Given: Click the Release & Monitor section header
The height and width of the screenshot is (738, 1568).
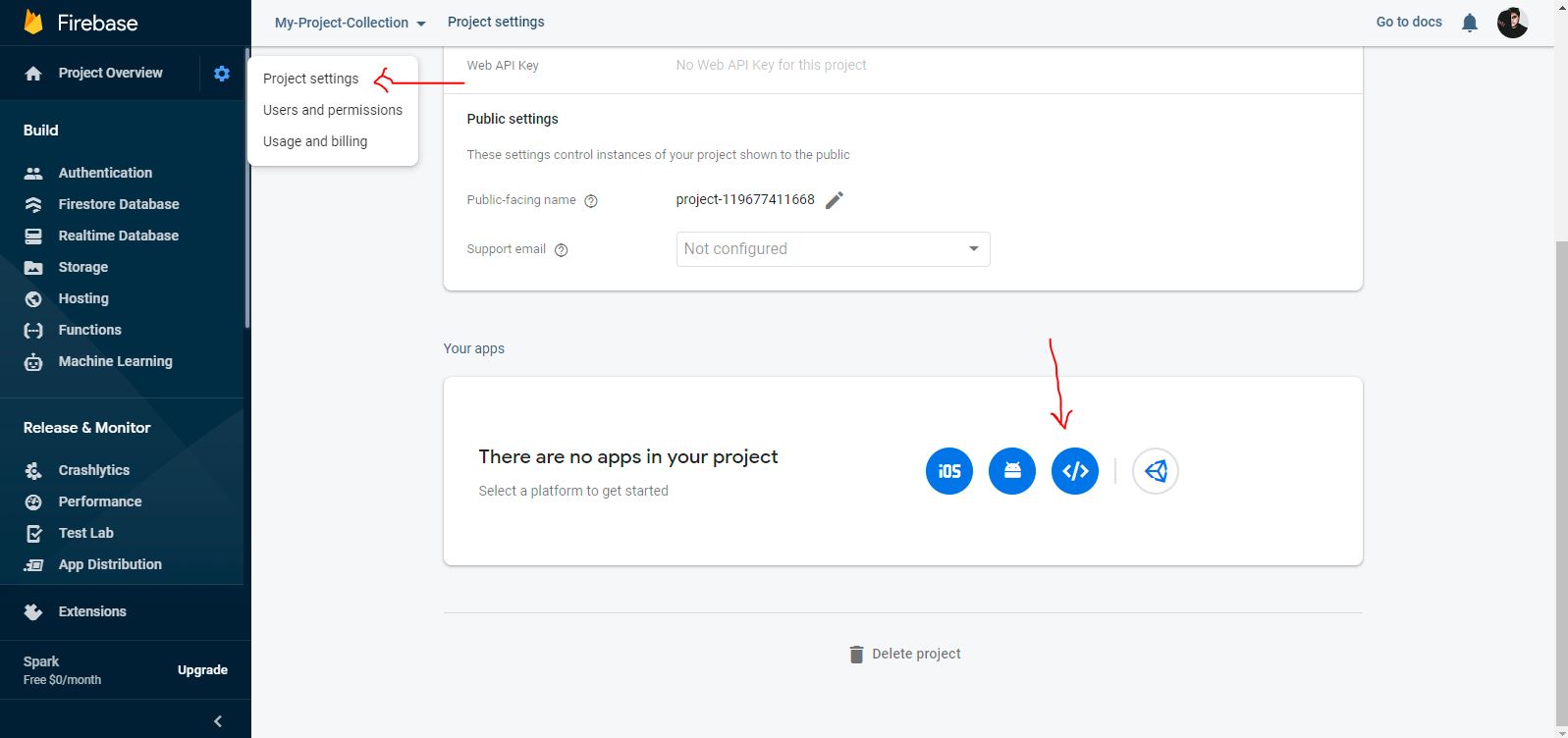Looking at the screenshot, I should coord(87,428).
